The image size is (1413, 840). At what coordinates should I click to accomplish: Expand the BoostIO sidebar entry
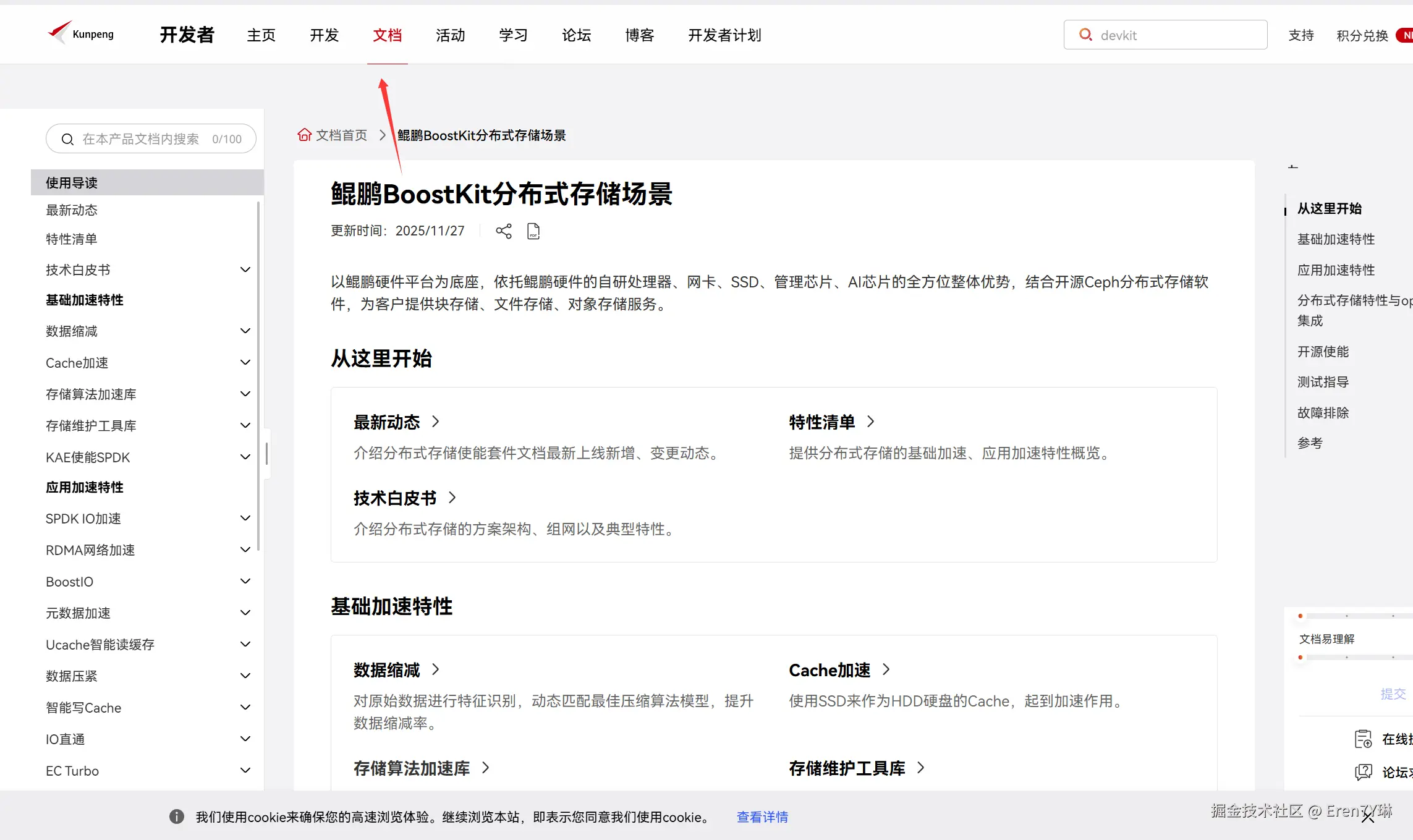pyautogui.click(x=245, y=581)
